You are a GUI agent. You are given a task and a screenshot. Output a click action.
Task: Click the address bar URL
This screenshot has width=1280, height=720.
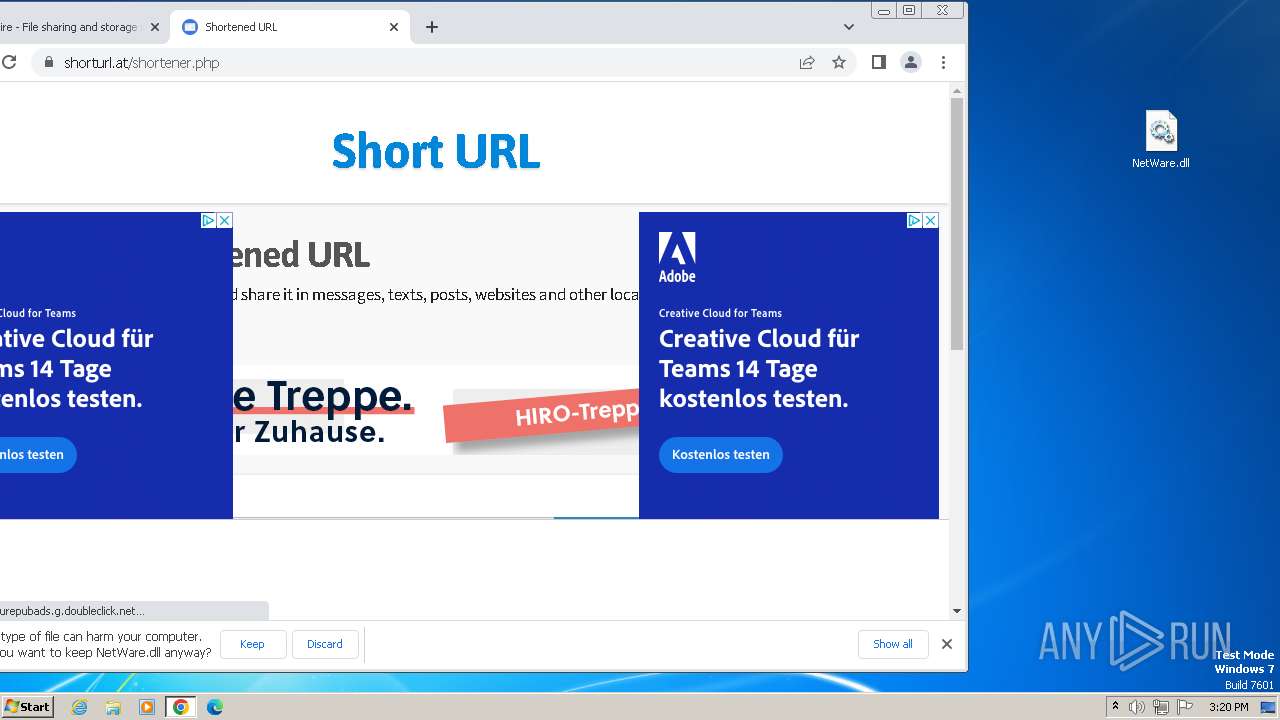point(141,62)
